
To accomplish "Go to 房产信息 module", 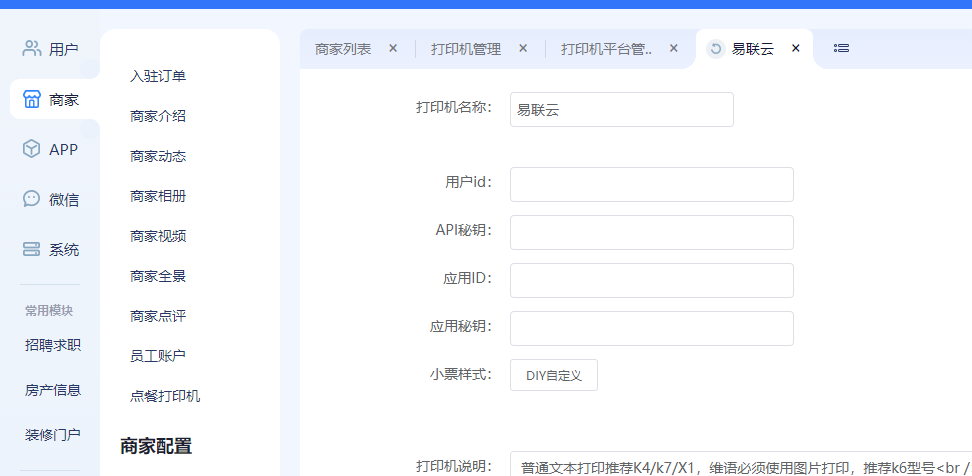I will pyautogui.click(x=53, y=390).
